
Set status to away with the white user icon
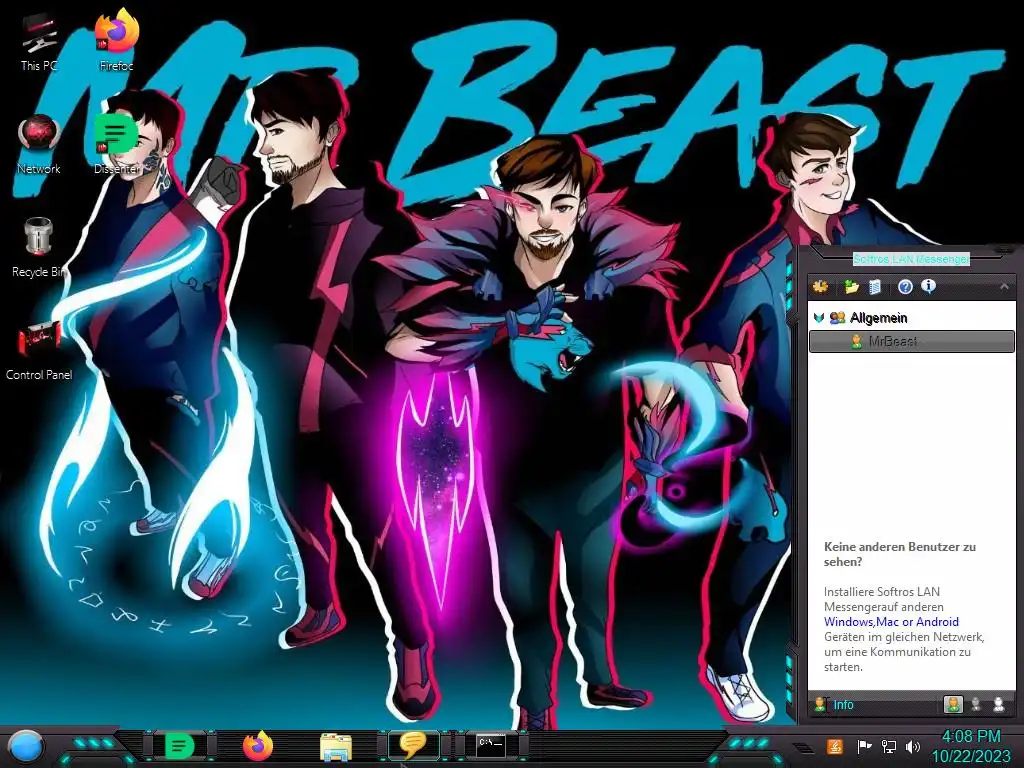(999, 704)
